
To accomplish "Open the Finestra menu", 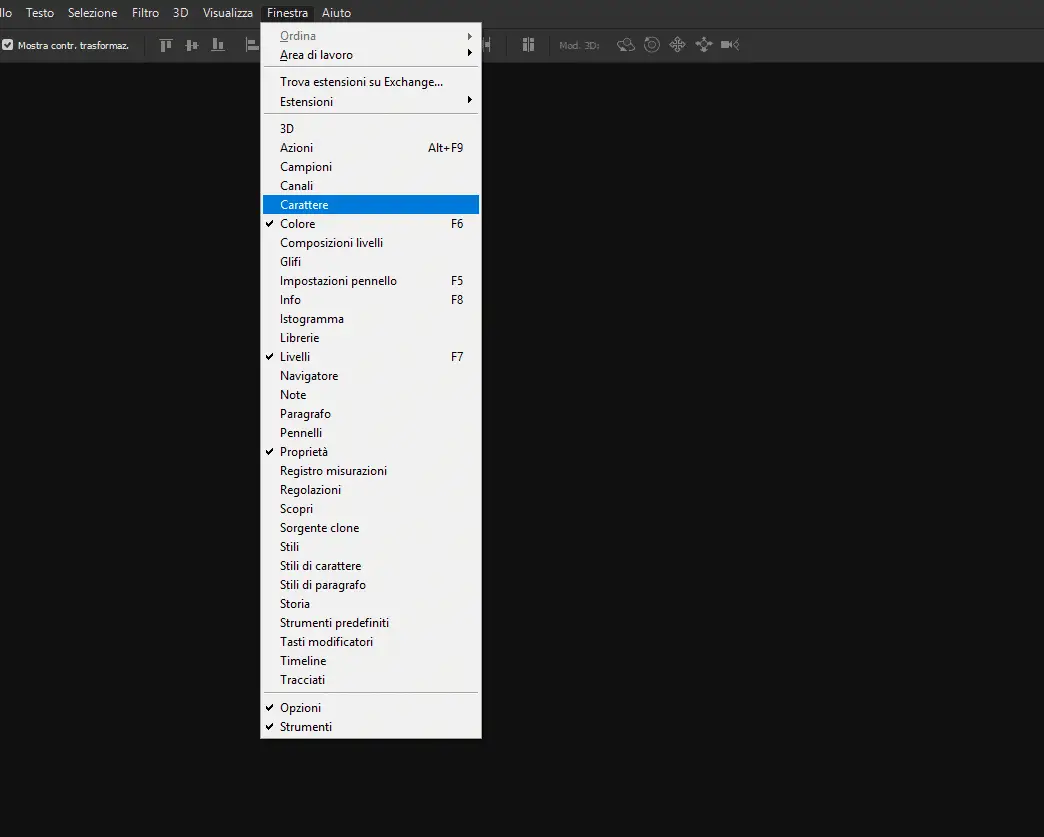I will point(287,13).
